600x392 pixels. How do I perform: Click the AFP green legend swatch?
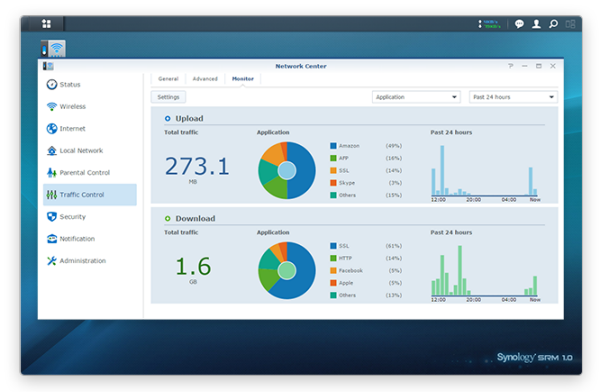click(x=333, y=158)
